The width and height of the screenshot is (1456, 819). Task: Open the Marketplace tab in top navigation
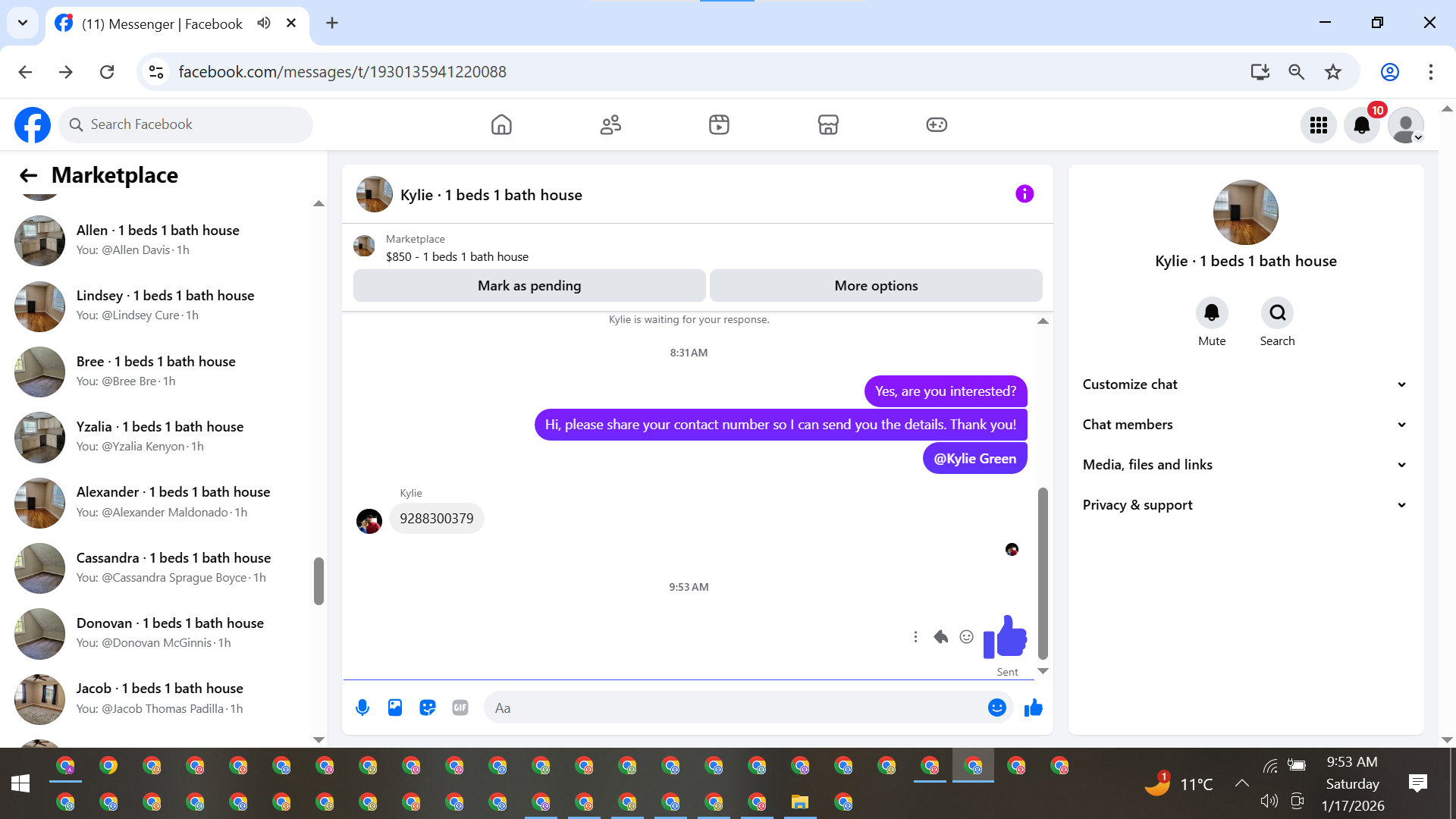828,124
